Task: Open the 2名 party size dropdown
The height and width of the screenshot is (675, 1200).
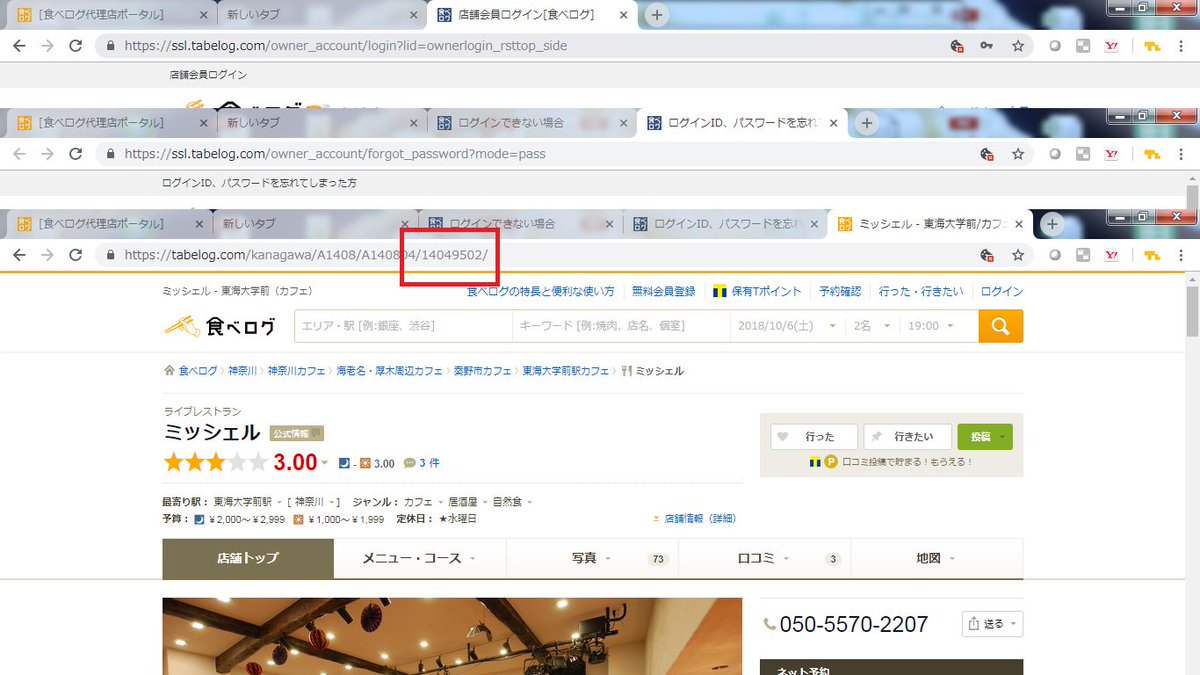Action: 872,326
